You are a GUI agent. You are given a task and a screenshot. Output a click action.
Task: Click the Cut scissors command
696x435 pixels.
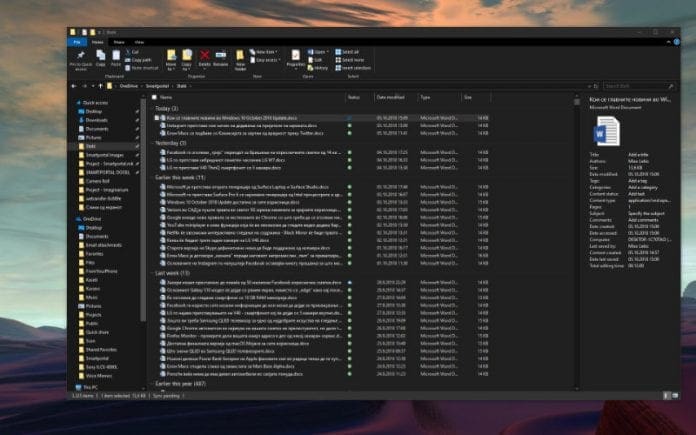(132, 52)
